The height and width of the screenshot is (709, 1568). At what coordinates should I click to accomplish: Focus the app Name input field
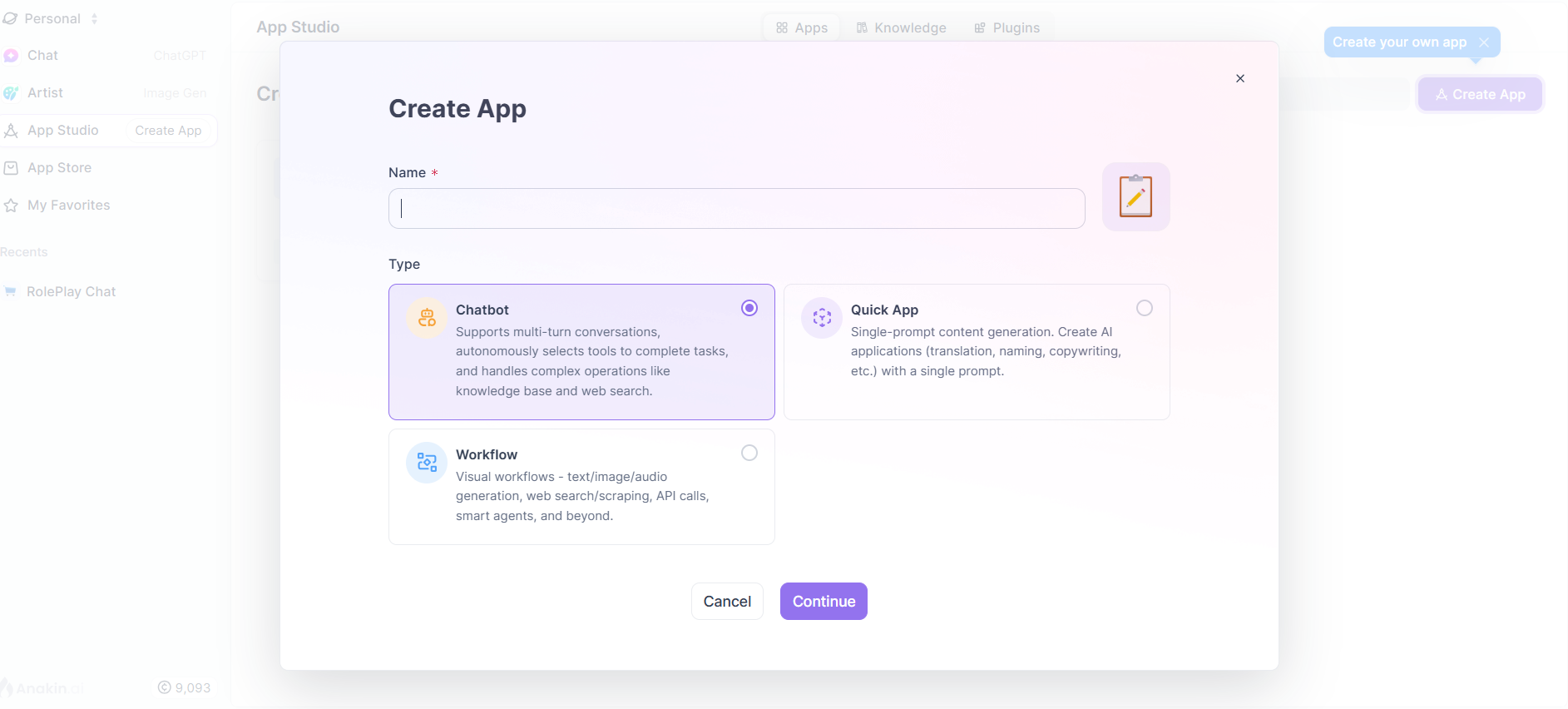point(736,208)
